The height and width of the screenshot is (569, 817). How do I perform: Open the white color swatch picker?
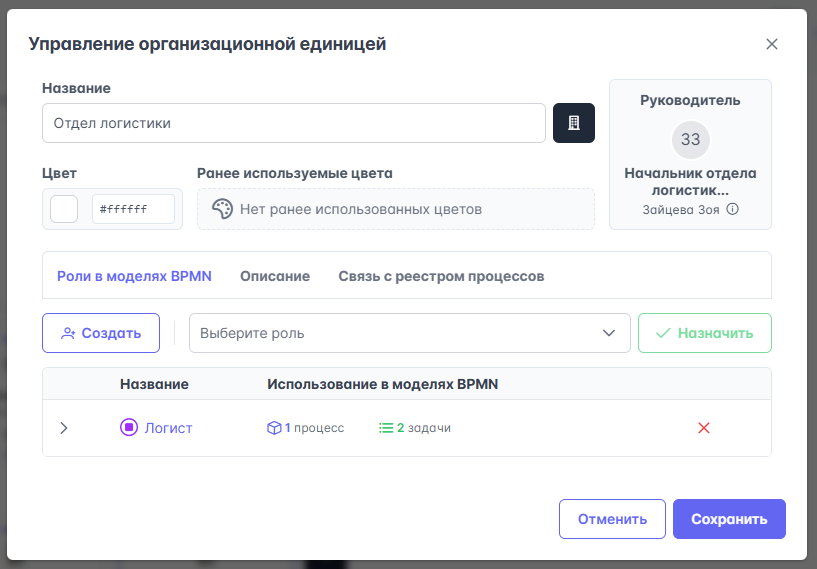[64, 209]
